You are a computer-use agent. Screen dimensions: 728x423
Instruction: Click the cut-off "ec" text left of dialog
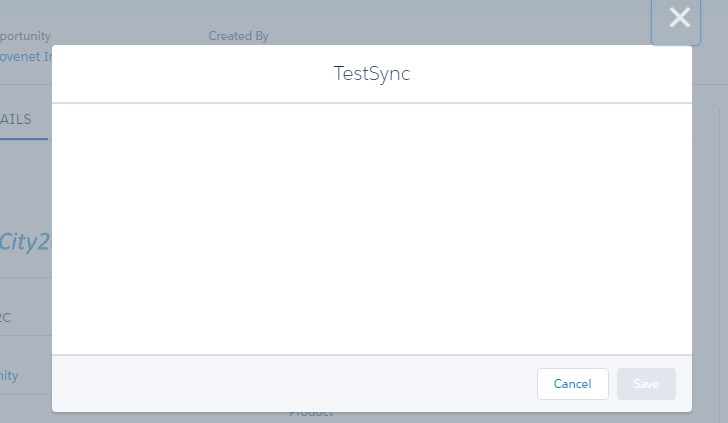tap(7, 317)
